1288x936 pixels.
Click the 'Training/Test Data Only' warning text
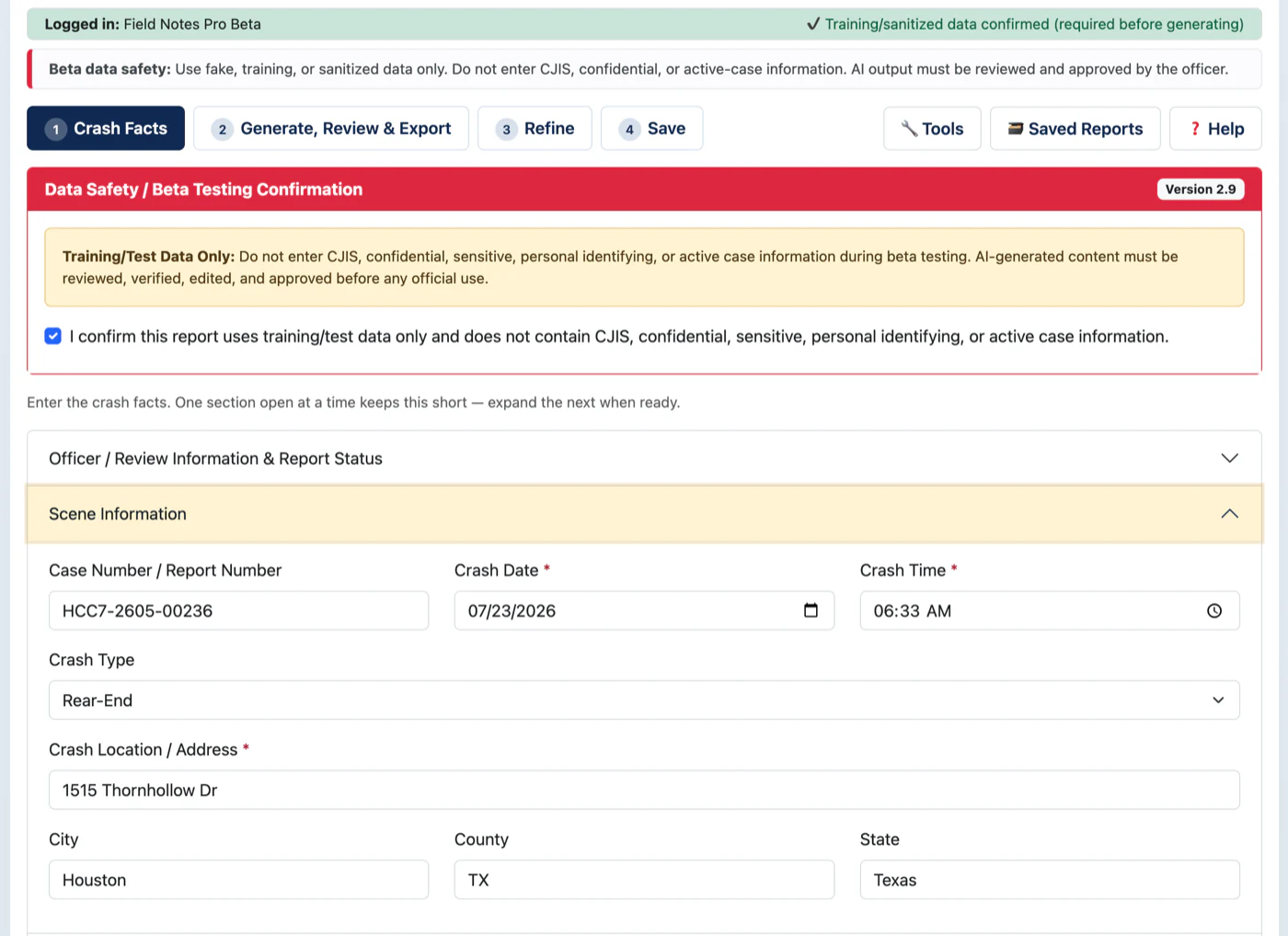[620, 267]
